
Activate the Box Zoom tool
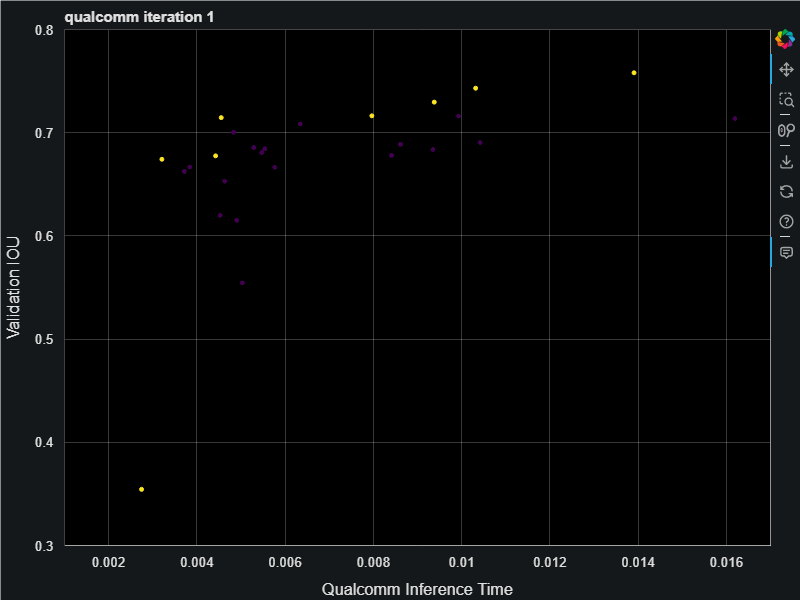tap(786, 100)
